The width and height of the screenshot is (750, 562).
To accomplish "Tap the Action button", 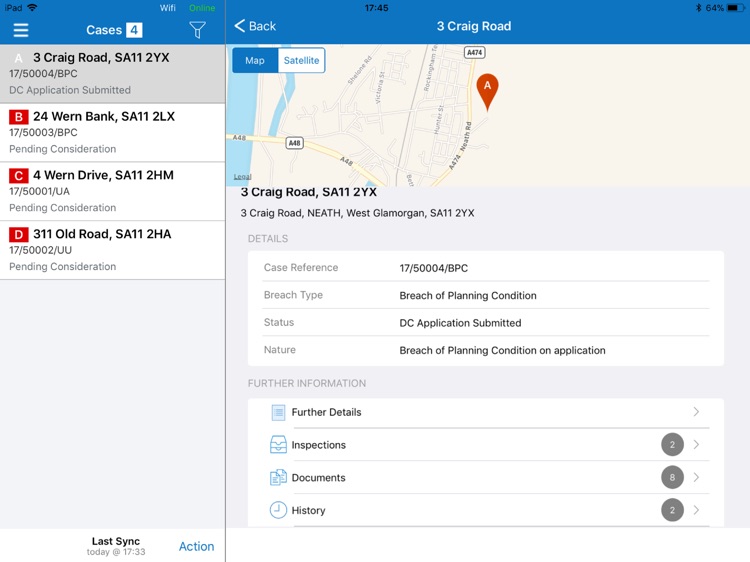I will (x=197, y=546).
